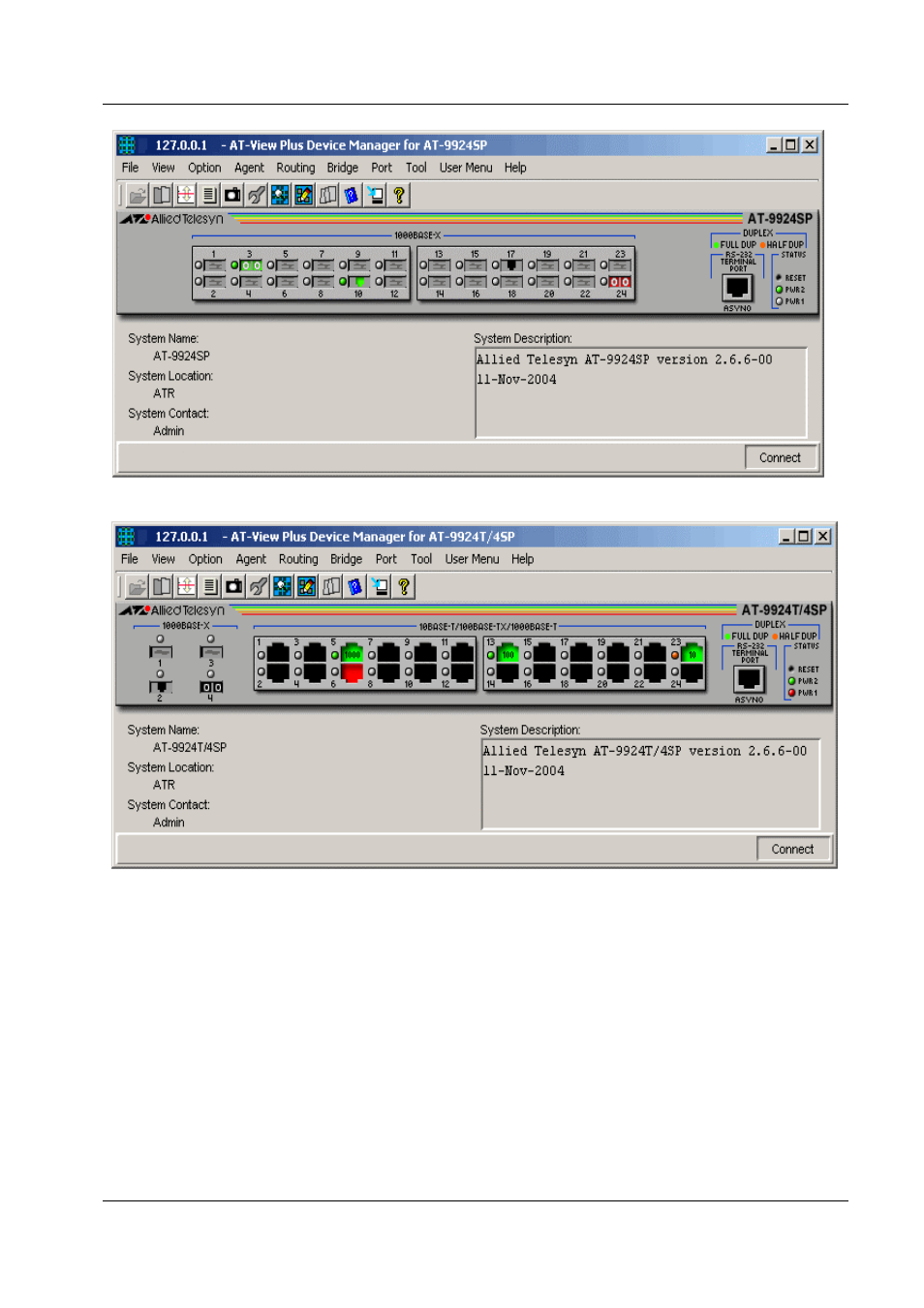Viewport: 924px width, 1308px height.
Task: Open the Tool menu in the AT-9924SP window
Action: coord(416,168)
